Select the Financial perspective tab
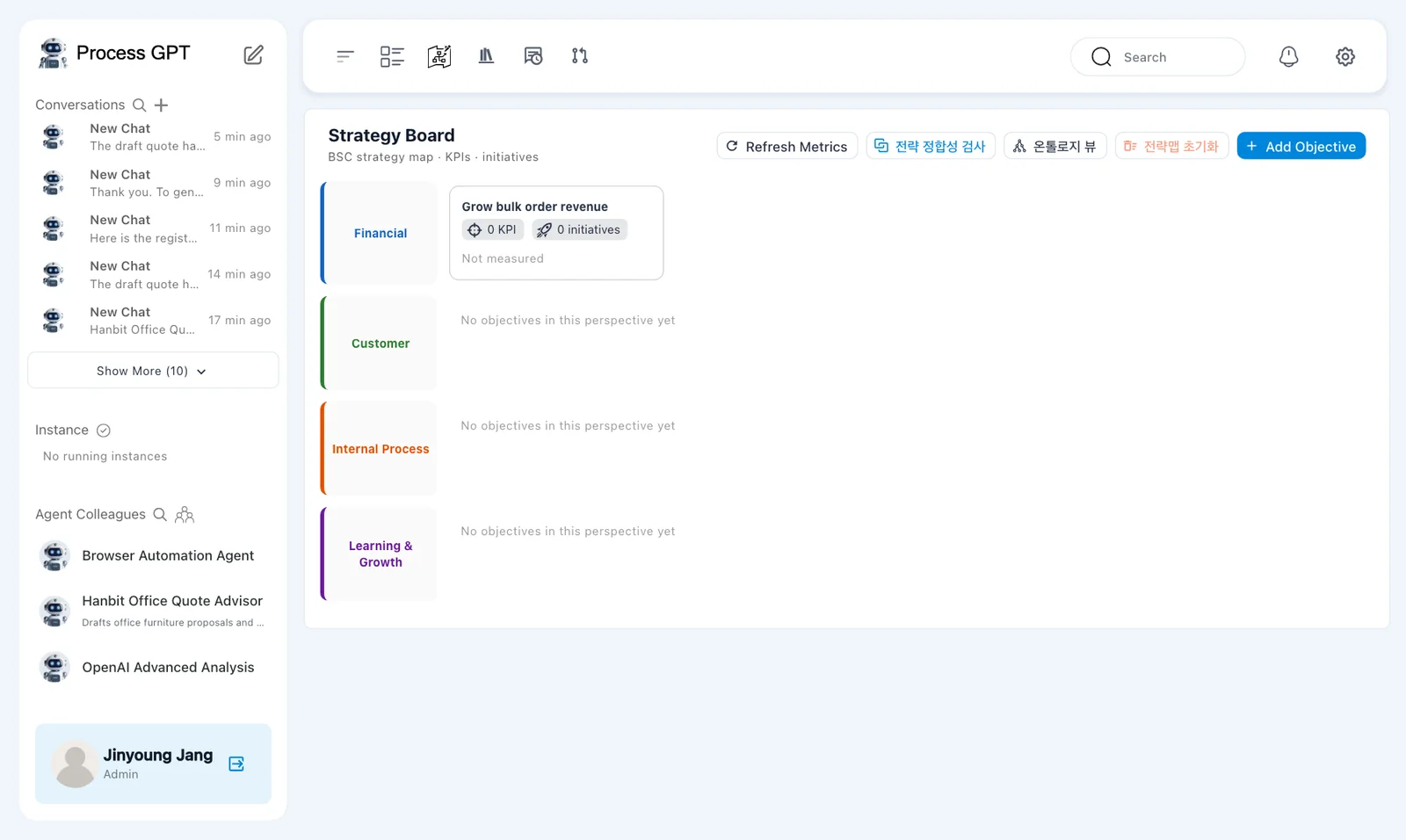Viewport: 1406px width, 840px height. [x=380, y=233]
